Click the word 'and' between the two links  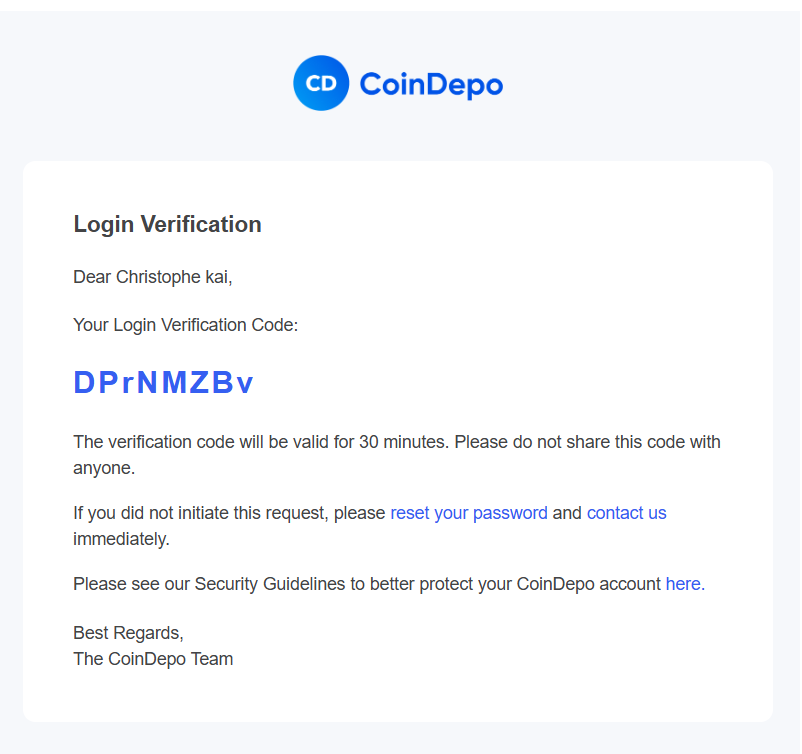[x=567, y=513]
